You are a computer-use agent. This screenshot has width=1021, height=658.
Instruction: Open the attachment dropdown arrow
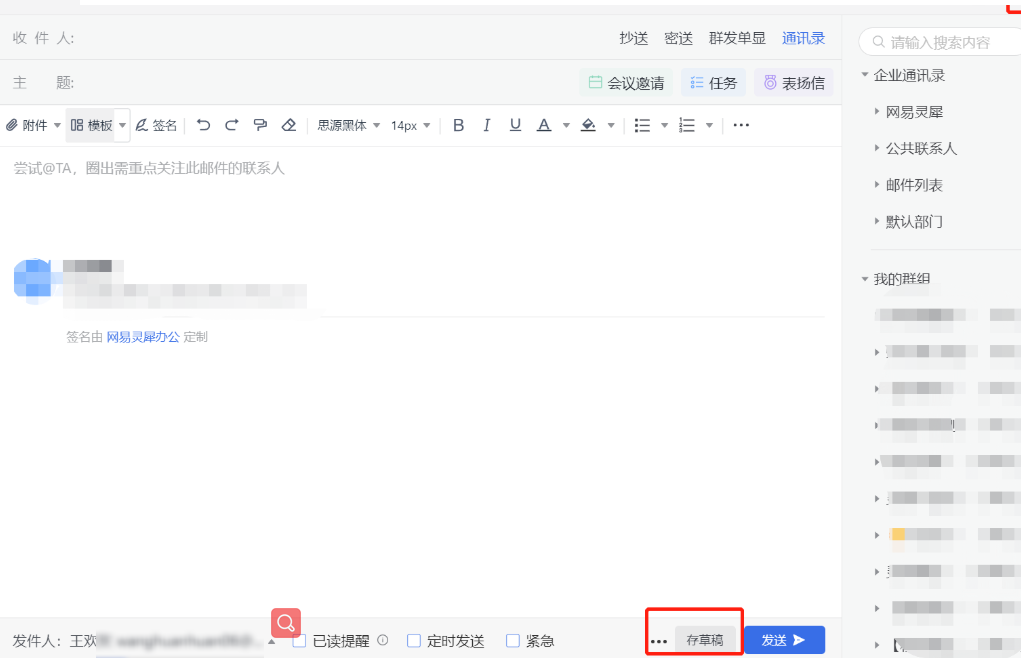[x=57, y=125]
